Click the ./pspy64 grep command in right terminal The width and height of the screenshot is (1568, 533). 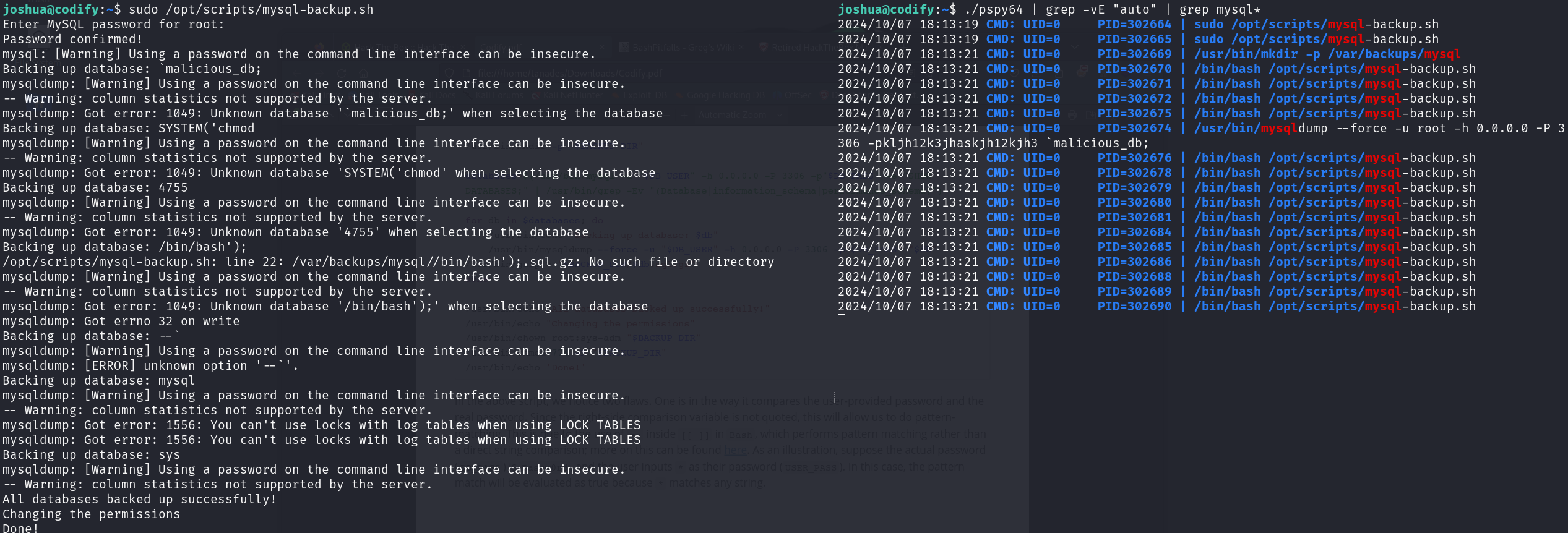(1111, 9)
